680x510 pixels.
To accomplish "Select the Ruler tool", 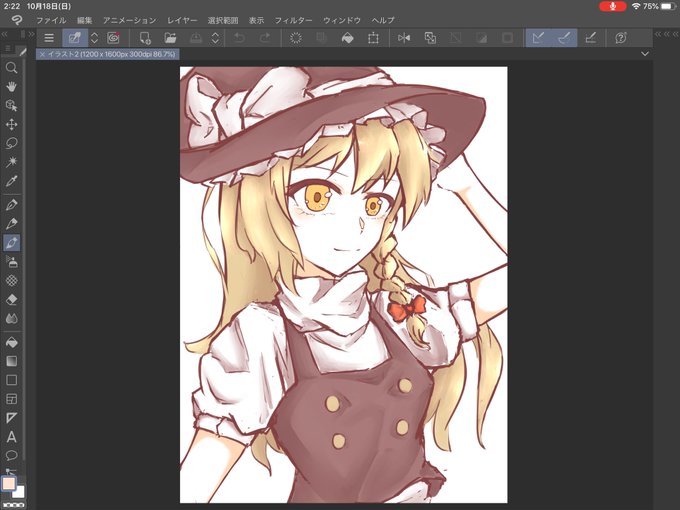I will pyautogui.click(x=11, y=418).
